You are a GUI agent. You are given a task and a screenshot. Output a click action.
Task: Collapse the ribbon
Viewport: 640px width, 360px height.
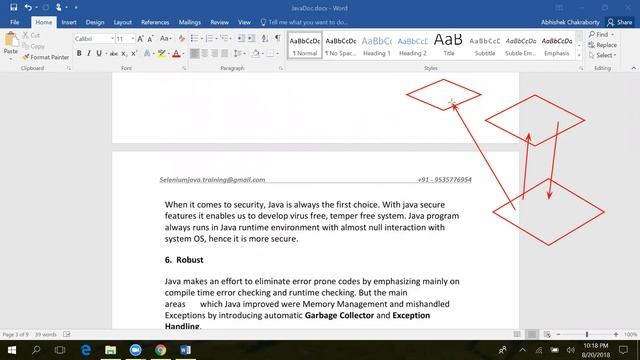(634, 68)
